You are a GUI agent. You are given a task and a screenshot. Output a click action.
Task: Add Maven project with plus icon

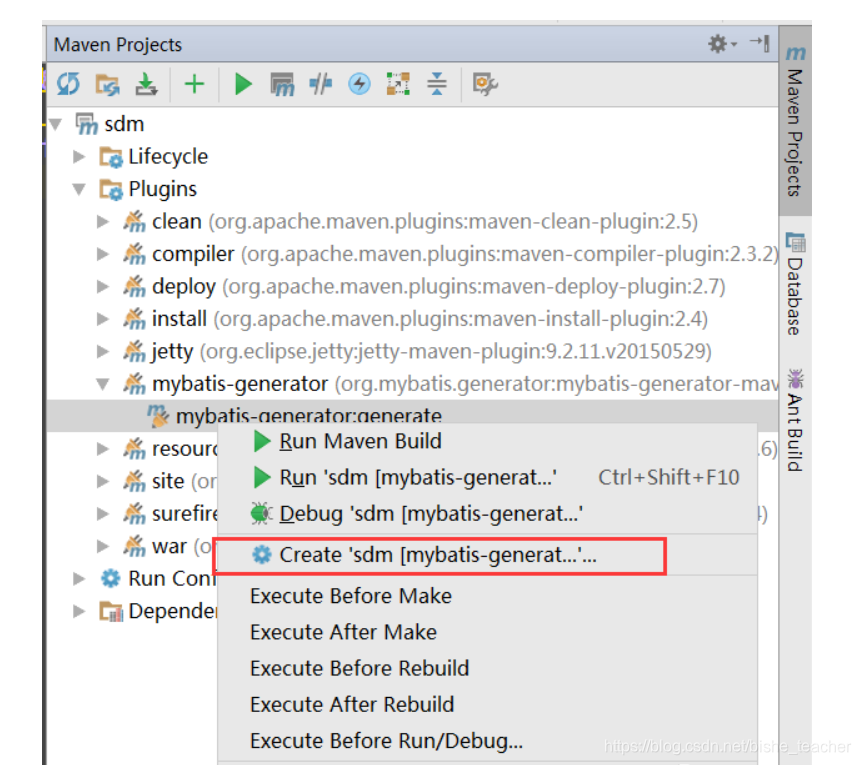[x=194, y=84]
